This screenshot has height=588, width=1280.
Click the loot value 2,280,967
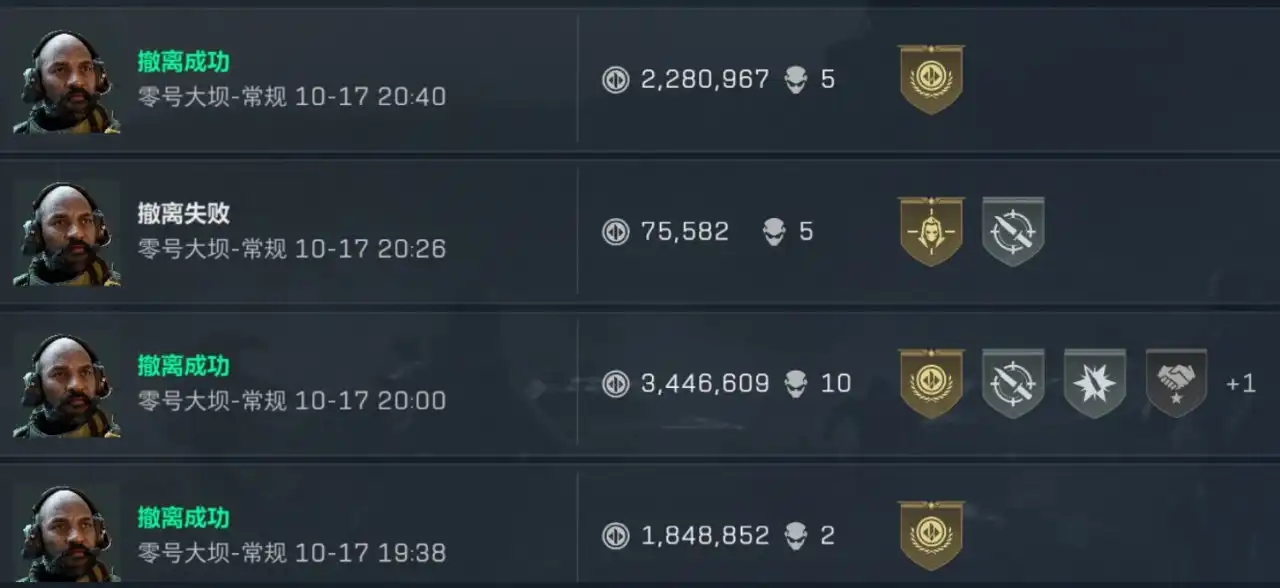click(705, 80)
